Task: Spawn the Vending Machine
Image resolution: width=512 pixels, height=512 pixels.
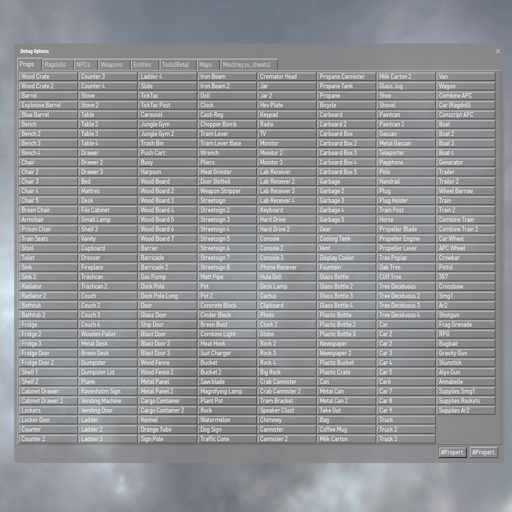Action: (108, 401)
